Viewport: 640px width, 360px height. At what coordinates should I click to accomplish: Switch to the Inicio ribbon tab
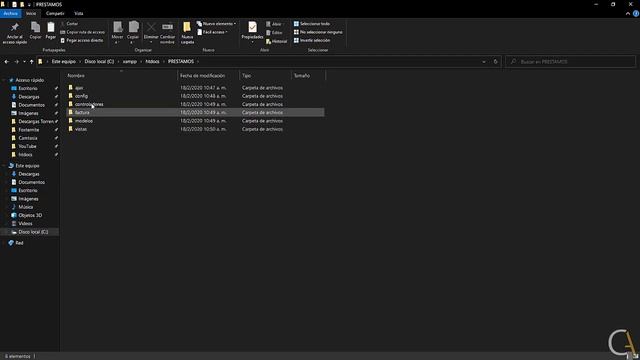point(31,13)
